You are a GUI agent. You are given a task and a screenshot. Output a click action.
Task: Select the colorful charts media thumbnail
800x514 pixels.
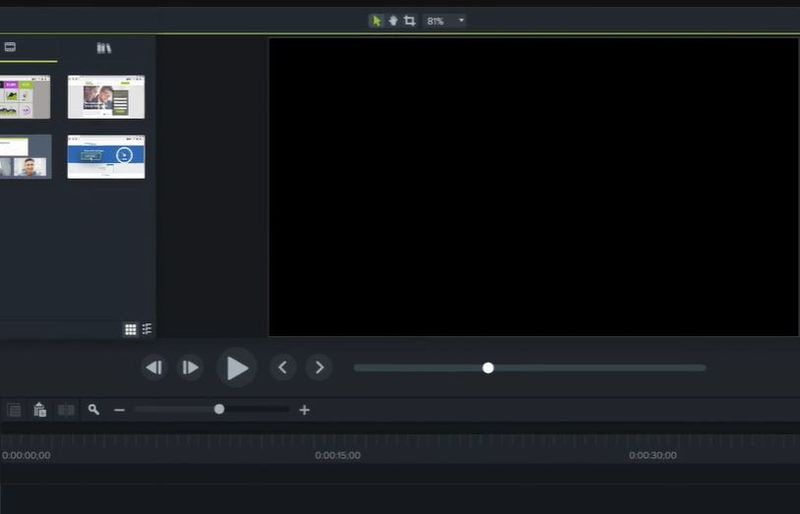coord(25,97)
